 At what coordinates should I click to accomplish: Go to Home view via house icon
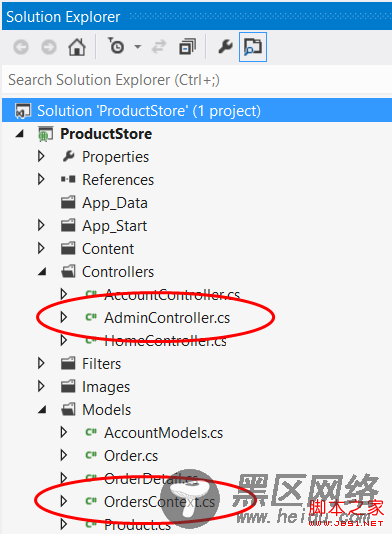tap(77, 47)
